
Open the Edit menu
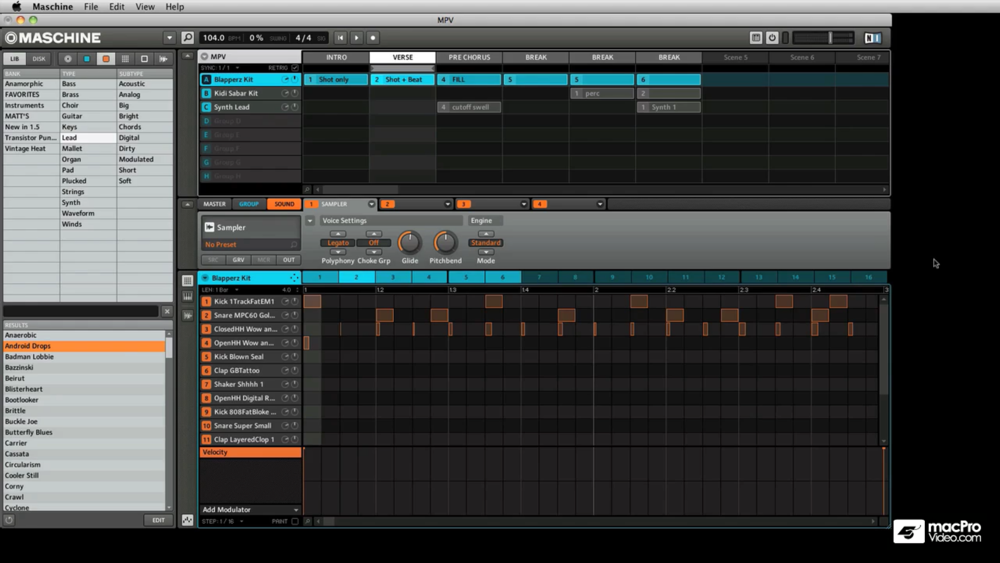pyautogui.click(x=117, y=7)
